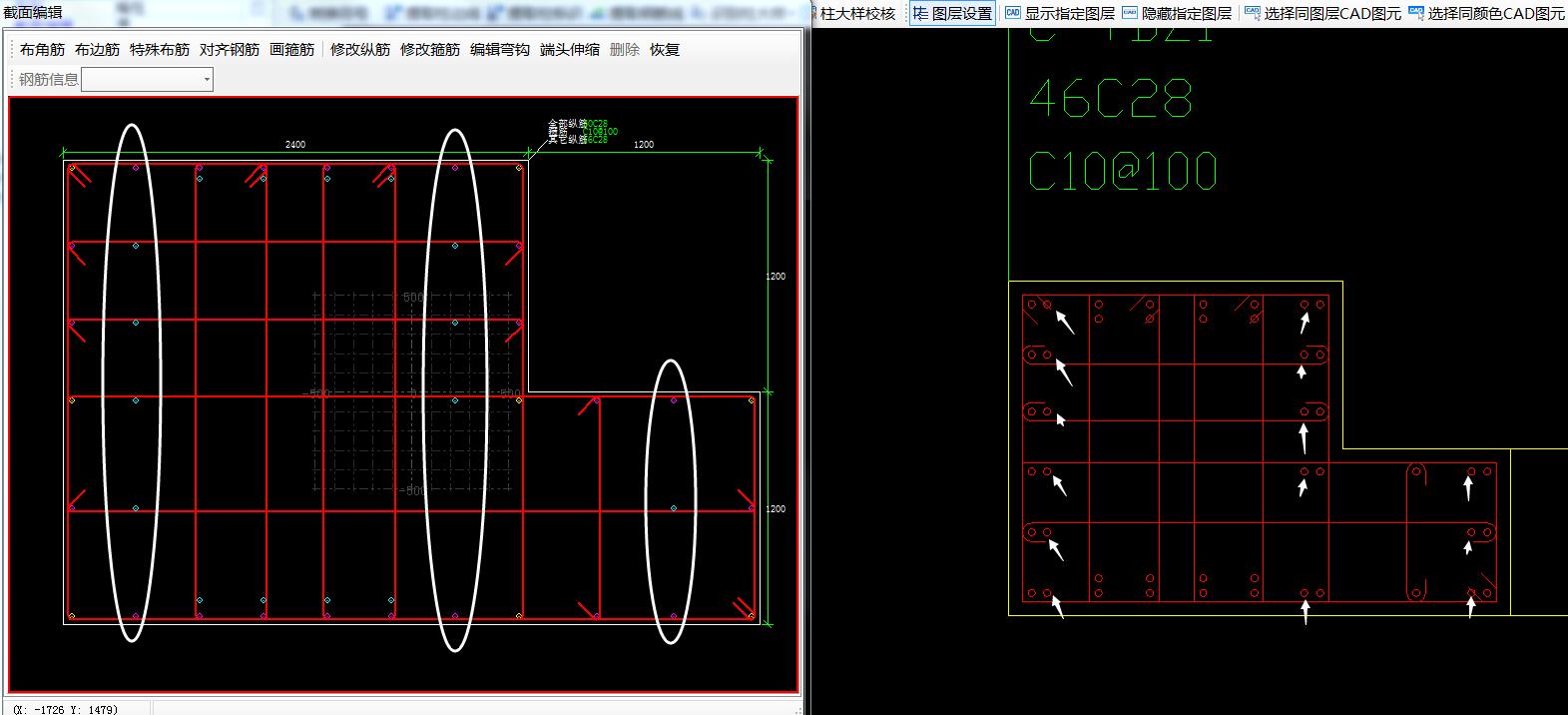The image size is (1568, 715).
Task: Click the C10@100 text in CAD view
Action: tap(1123, 172)
